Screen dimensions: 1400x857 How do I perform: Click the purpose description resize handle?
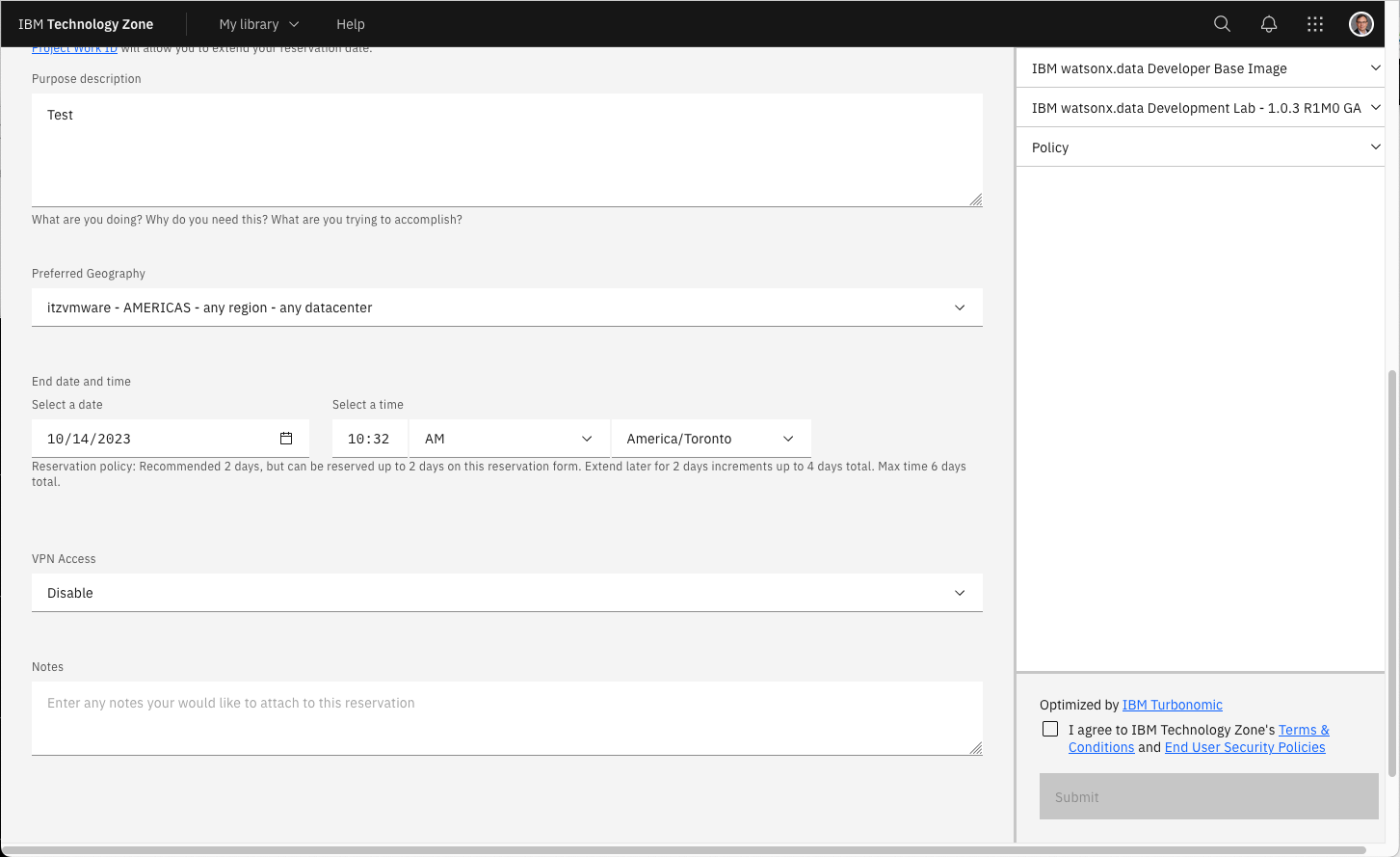pyautogui.click(x=975, y=200)
